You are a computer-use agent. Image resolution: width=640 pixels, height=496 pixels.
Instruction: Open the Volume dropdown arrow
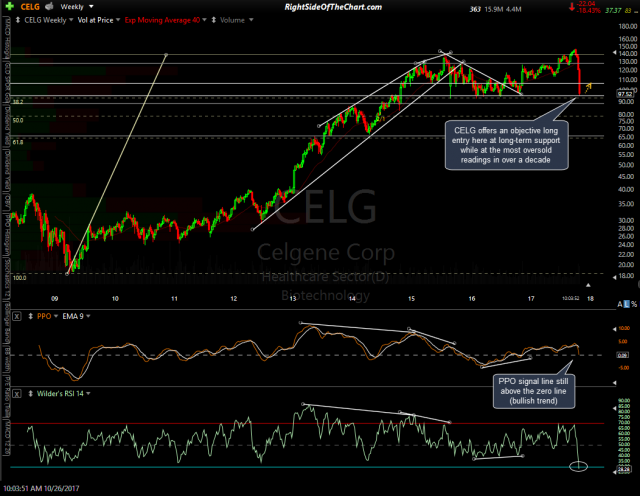point(251,20)
